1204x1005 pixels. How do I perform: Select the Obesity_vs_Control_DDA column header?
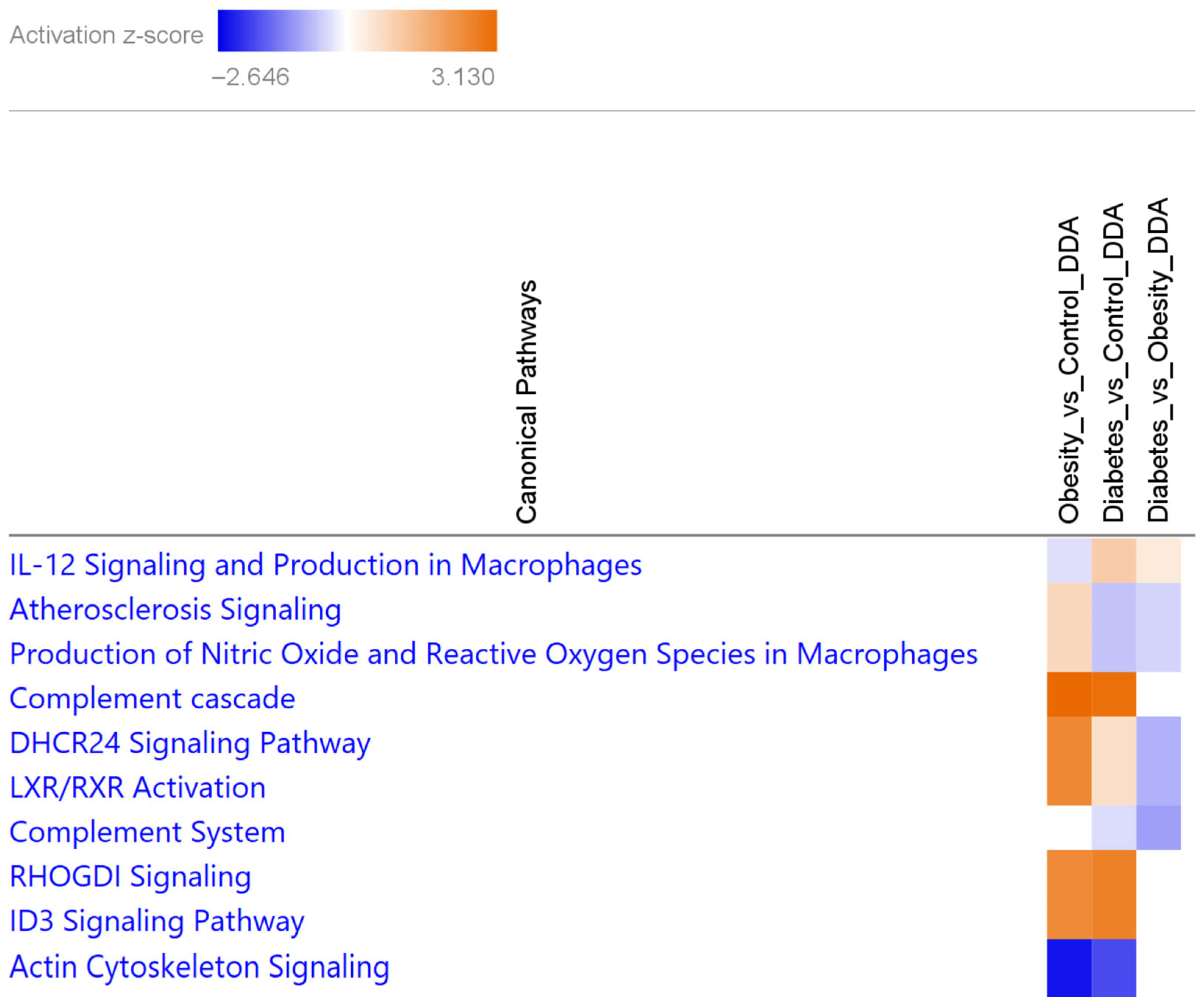click(1069, 370)
